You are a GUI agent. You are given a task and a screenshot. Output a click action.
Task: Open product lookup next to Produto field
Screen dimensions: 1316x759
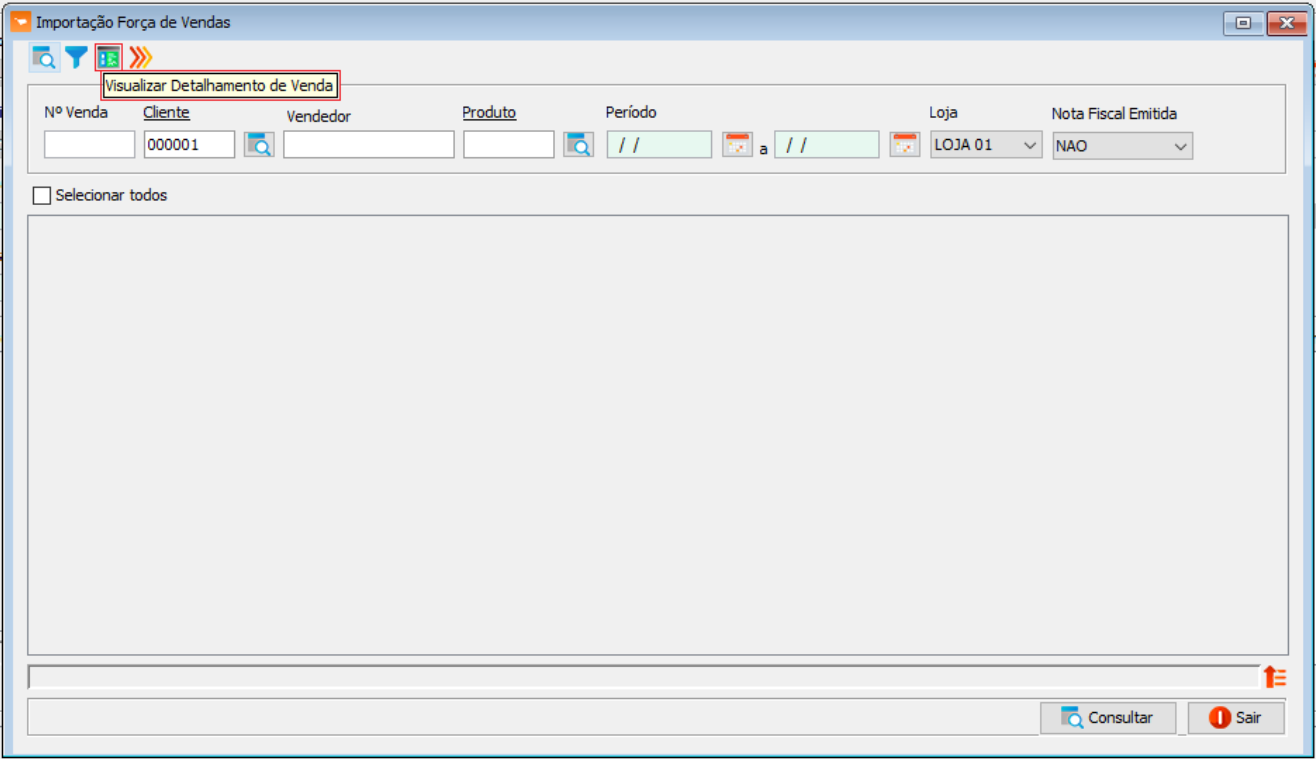[x=578, y=145]
